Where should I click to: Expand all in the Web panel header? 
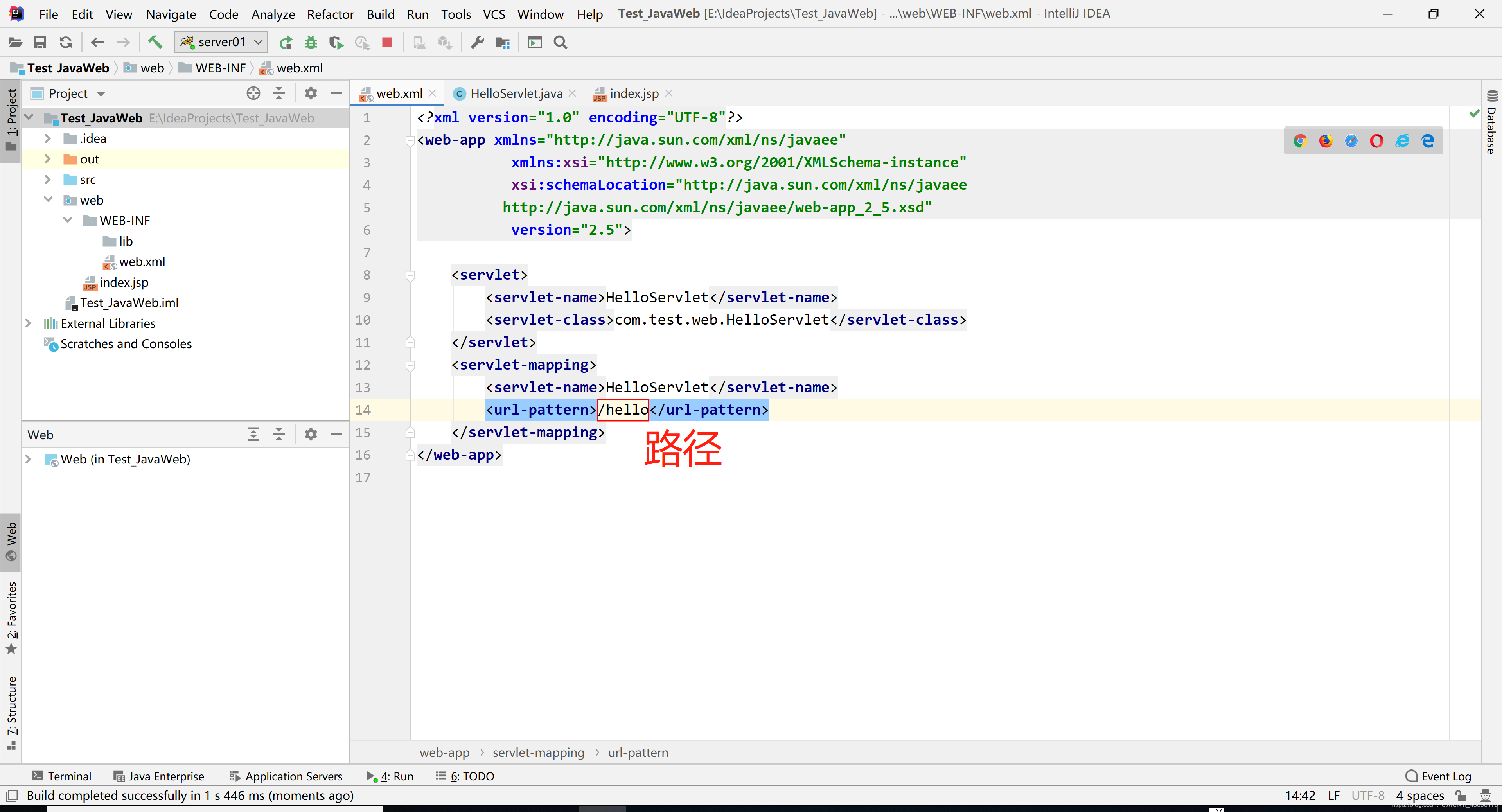(x=253, y=434)
